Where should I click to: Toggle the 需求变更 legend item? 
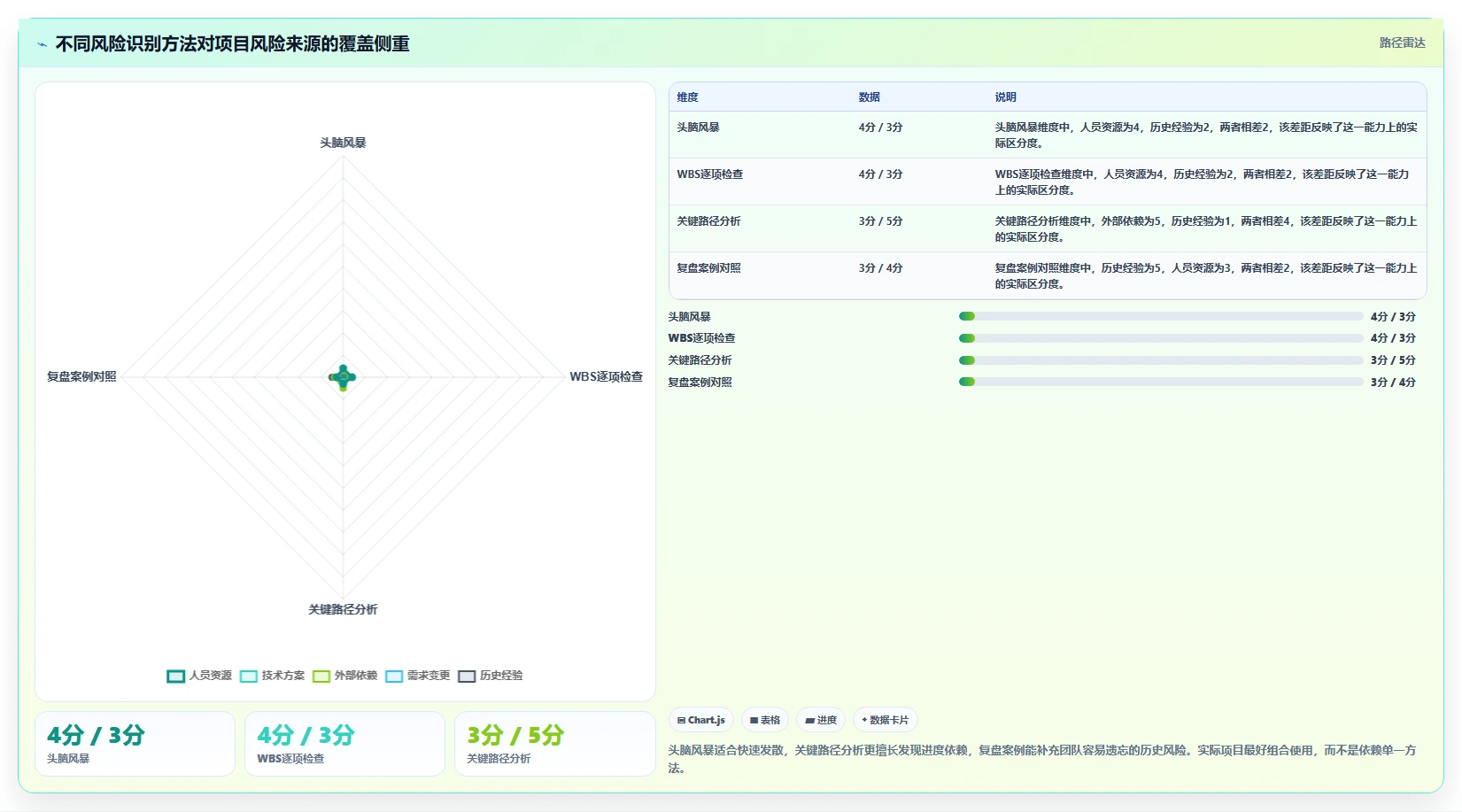[x=417, y=676]
